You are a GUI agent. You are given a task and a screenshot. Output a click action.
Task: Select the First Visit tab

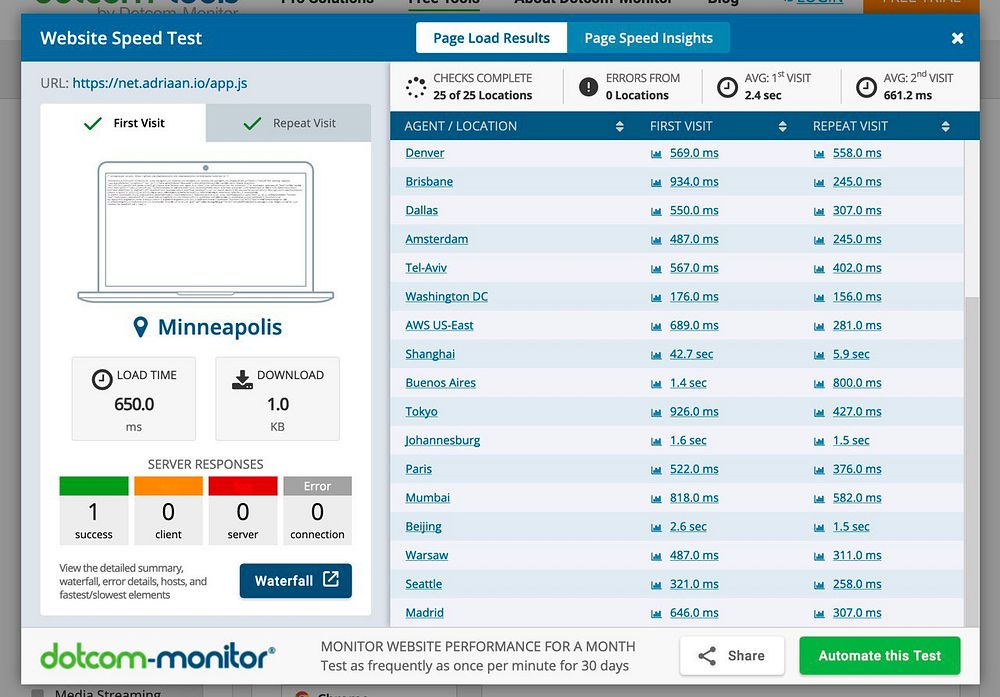123,123
